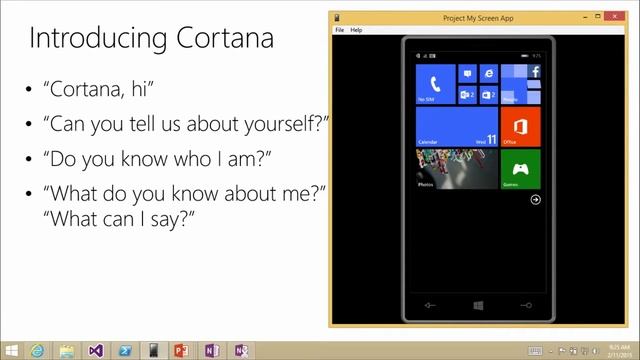
Task: Tap the phone's Back button
Action: (x=430, y=305)
